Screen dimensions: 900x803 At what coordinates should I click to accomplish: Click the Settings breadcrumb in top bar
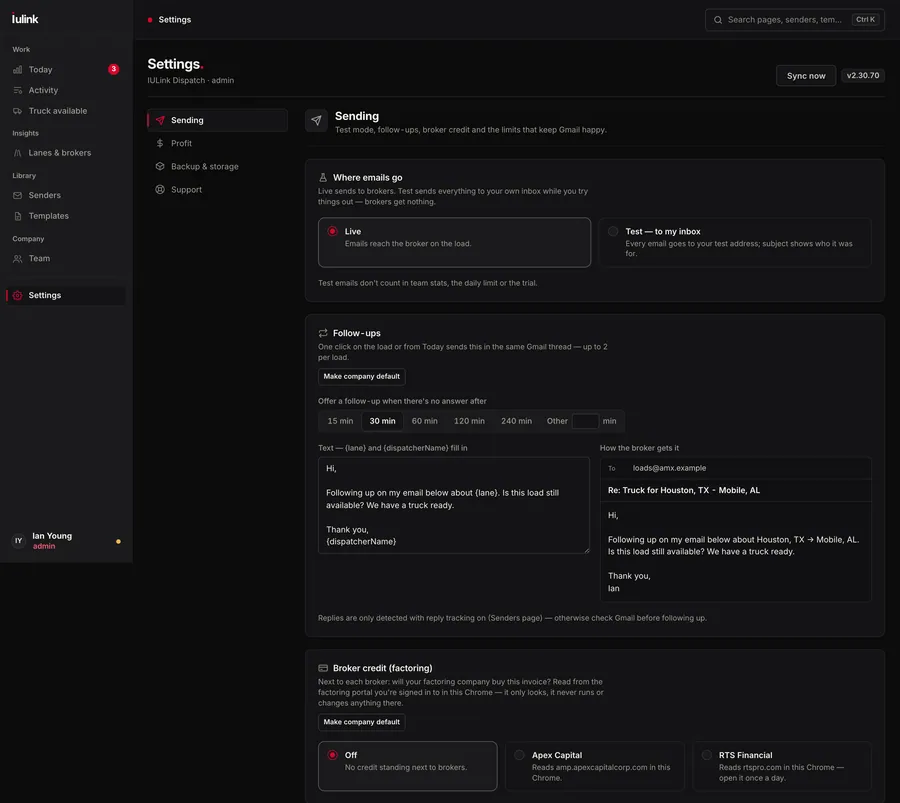(174, 20)
